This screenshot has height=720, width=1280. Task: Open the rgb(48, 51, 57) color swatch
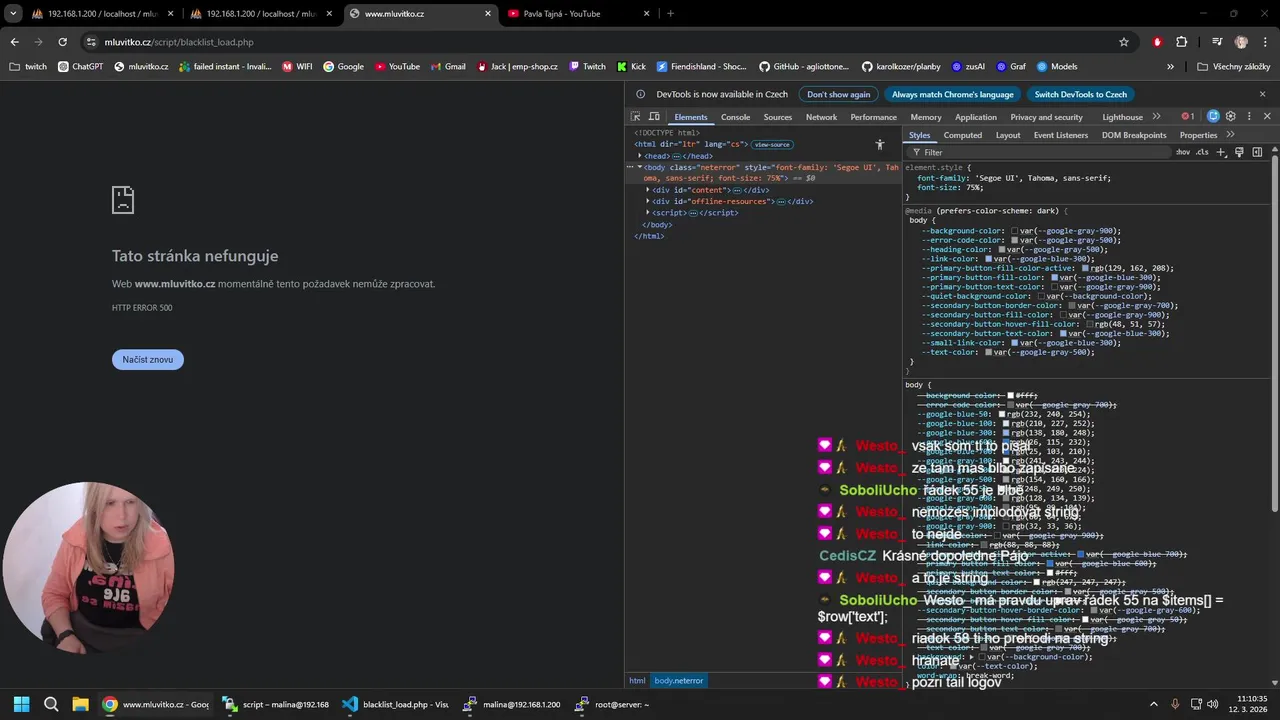coord(1089,324)
